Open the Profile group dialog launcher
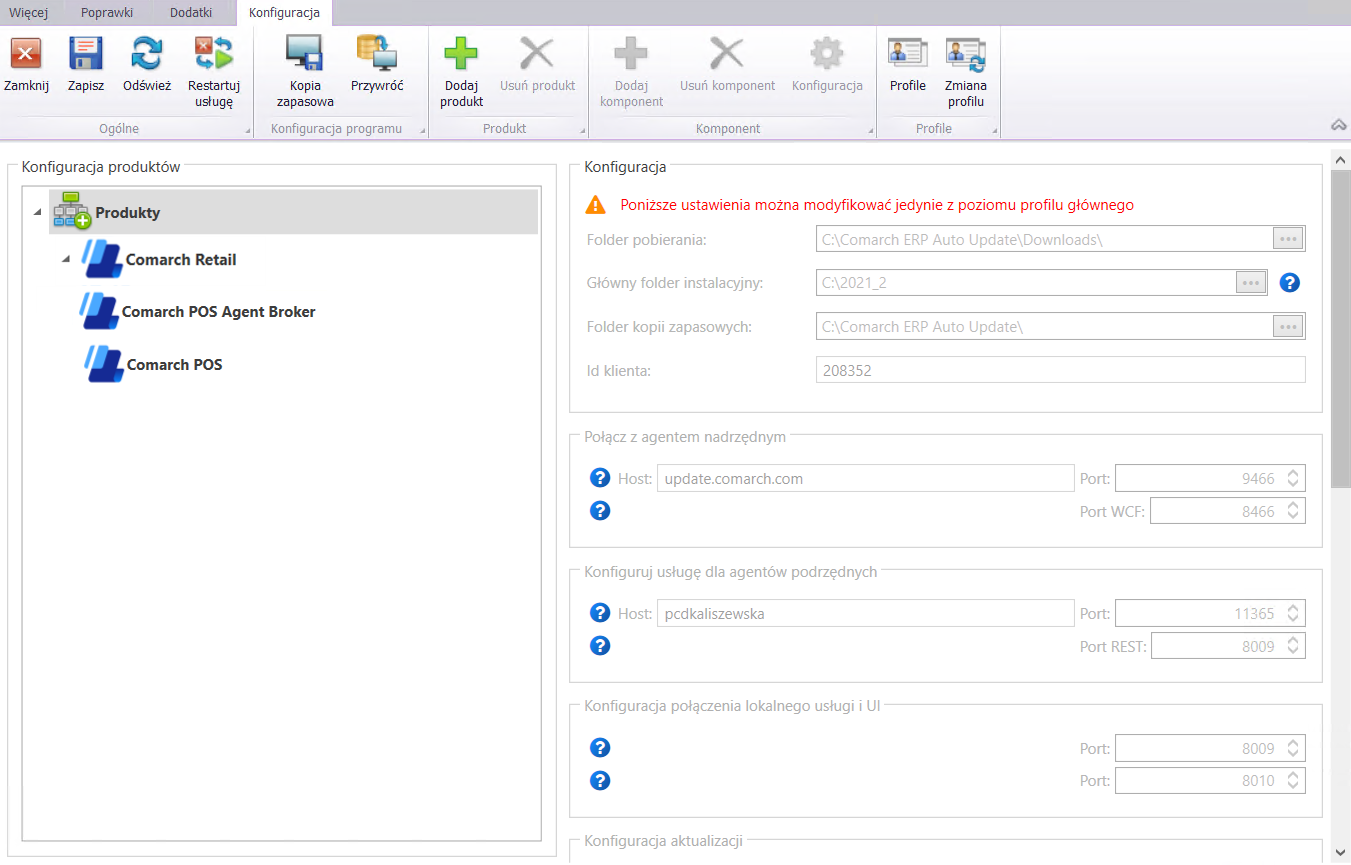 995,132
